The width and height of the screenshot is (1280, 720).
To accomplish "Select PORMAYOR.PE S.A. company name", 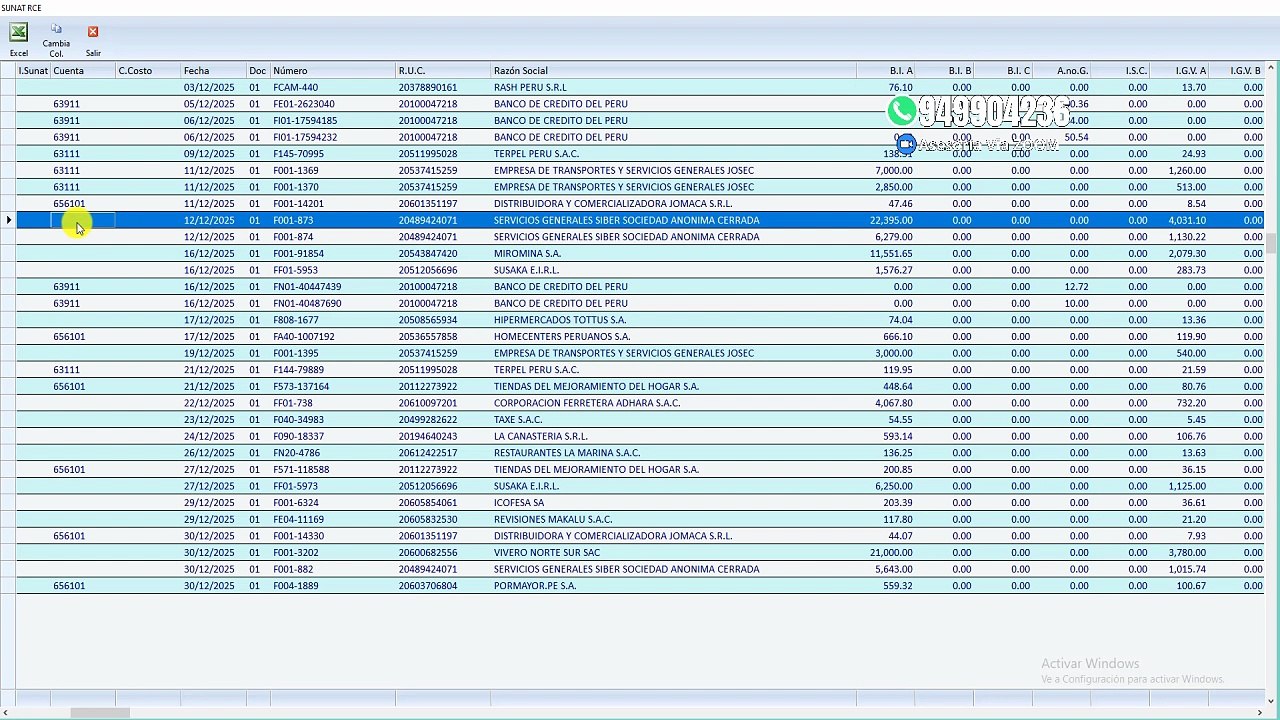I will point(535,586).
